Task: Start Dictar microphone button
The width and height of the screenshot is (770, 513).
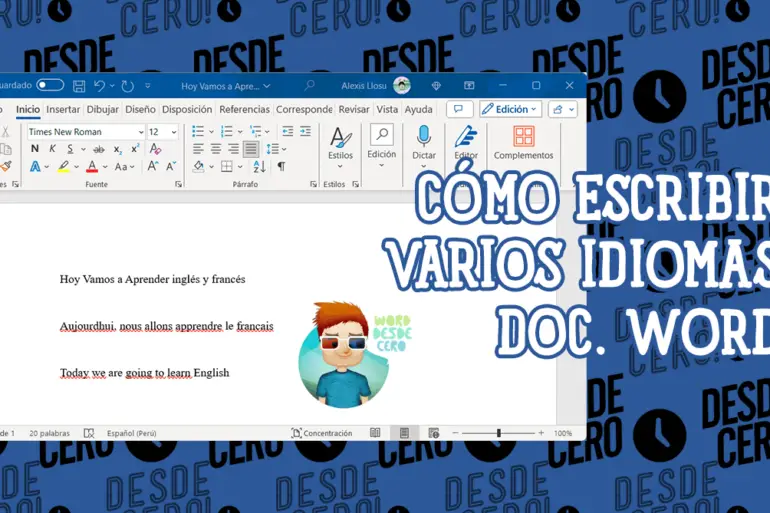Action: click(x=423, y=147)
